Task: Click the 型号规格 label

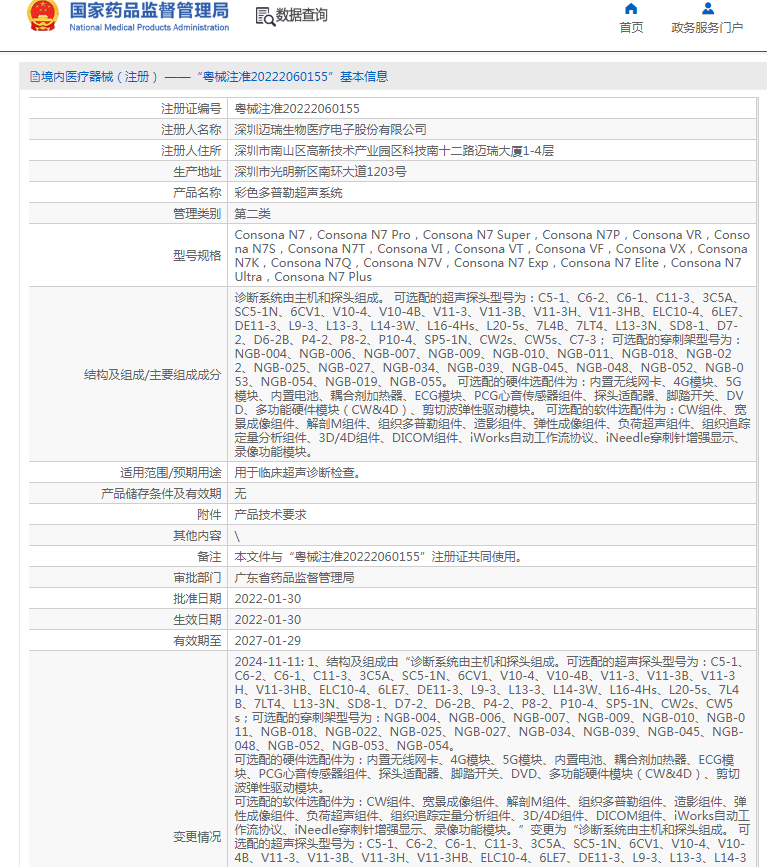Action: 197,255
